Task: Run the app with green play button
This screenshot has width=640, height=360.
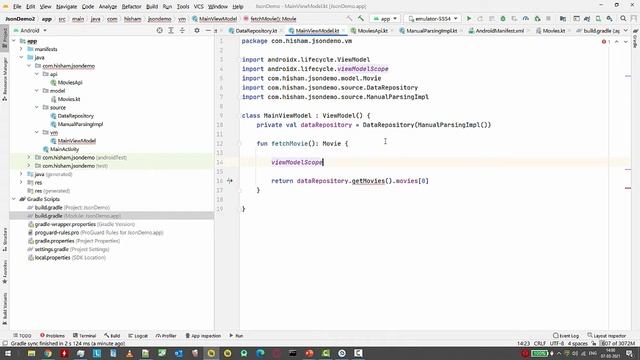Action: click(469, 19)
